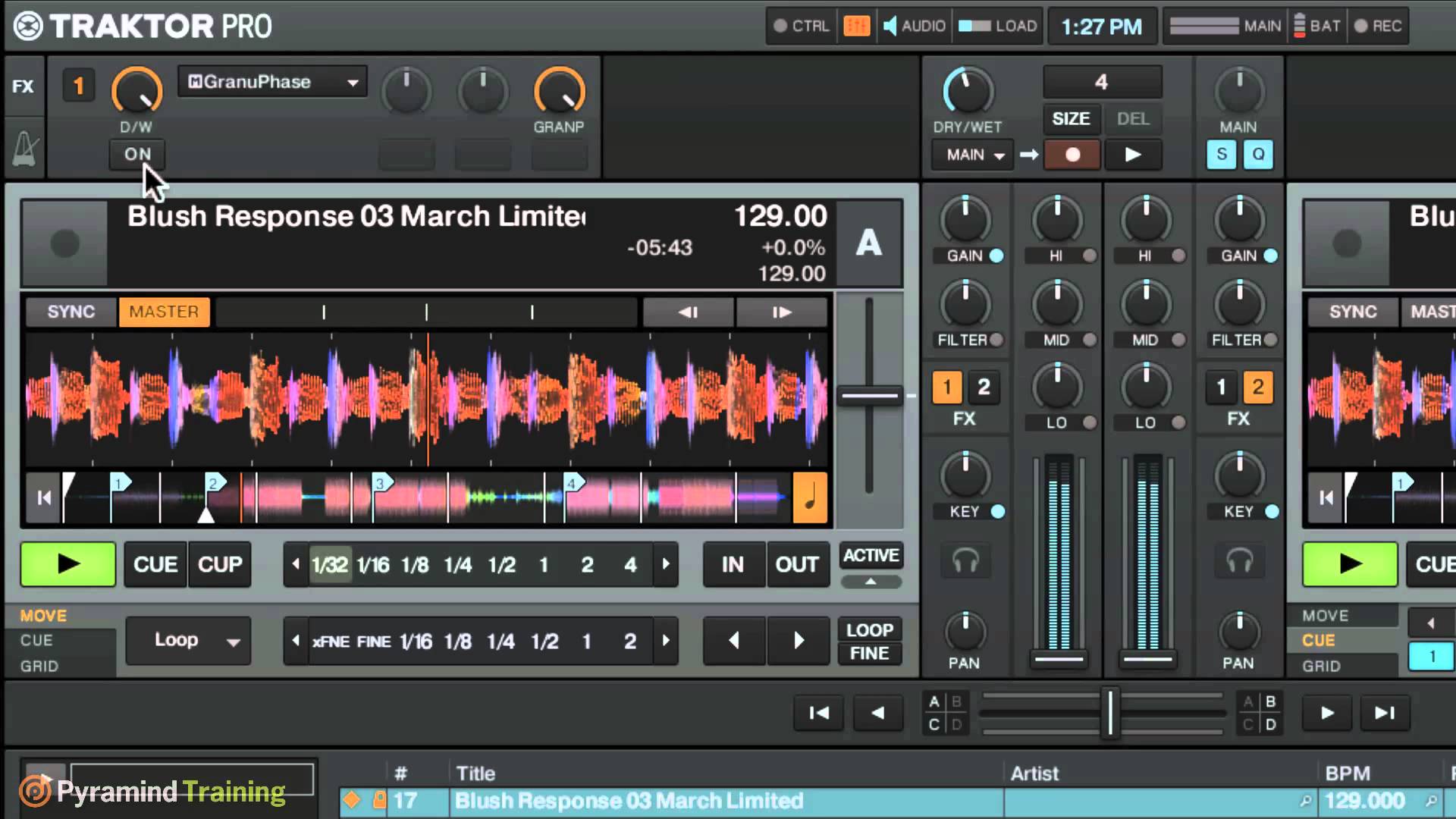Screen dimensions: 1456x819
Task: Click the crossfader jump fully right button
Action: coord(1385,713)
